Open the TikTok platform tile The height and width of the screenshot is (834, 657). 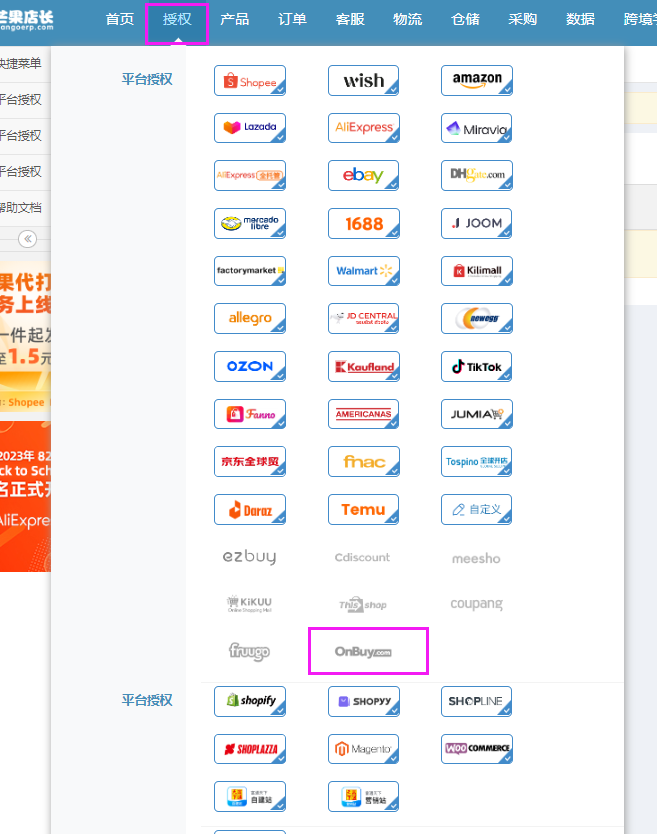(477, 367)
